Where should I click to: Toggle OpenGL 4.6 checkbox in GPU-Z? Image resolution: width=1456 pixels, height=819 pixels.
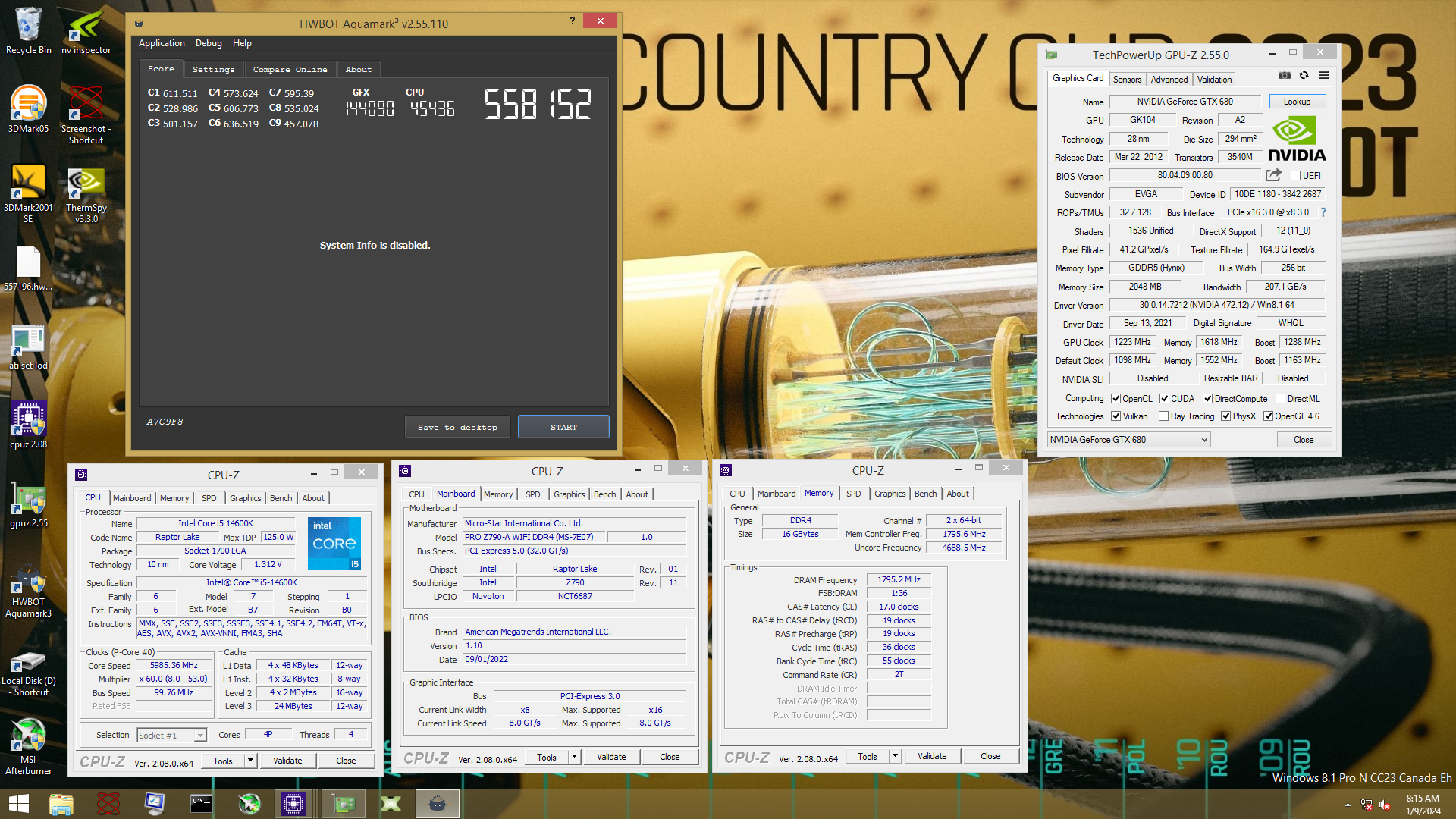click(1268, 416)
